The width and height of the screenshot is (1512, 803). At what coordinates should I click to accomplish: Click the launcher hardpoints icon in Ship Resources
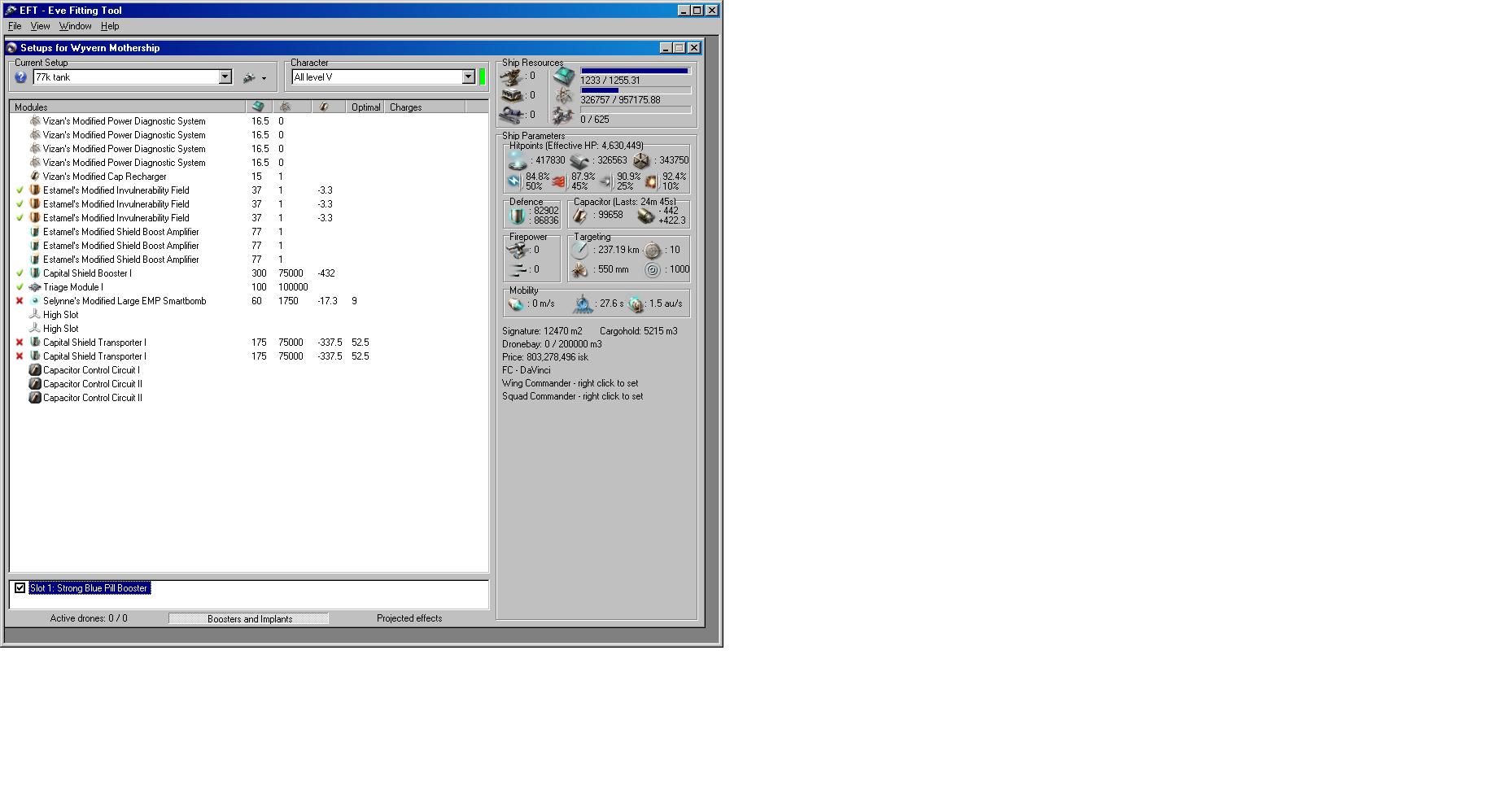pos(513,95)
